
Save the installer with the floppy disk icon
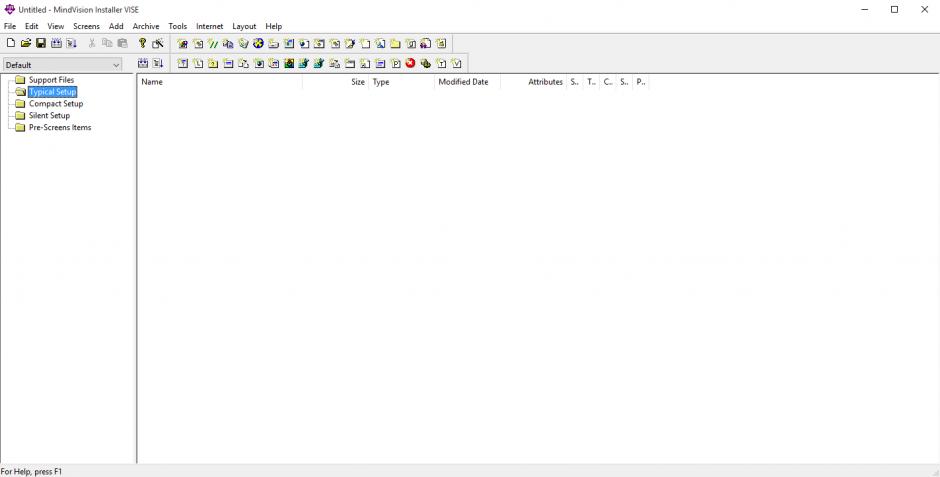[x=41, y=43]
